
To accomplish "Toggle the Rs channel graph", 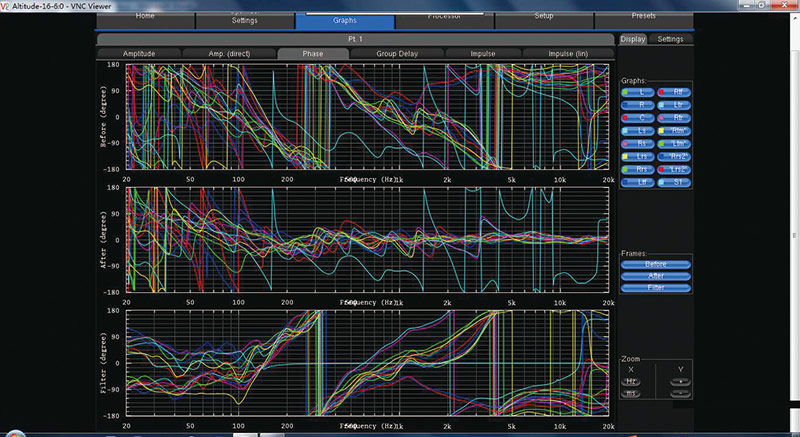I will tap(638, 144).
